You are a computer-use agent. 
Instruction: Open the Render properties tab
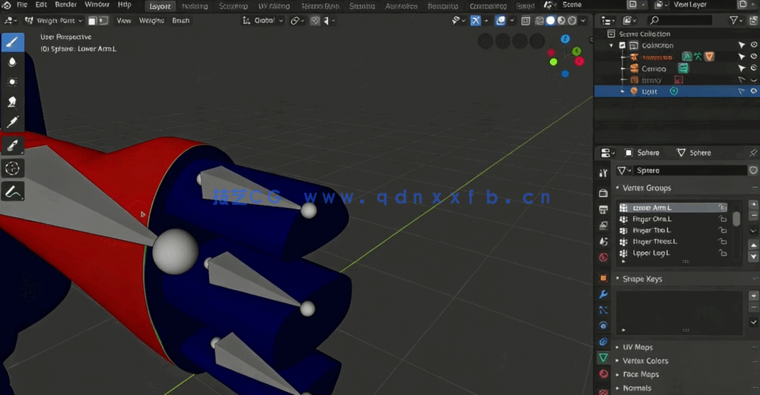coord(603,193)
